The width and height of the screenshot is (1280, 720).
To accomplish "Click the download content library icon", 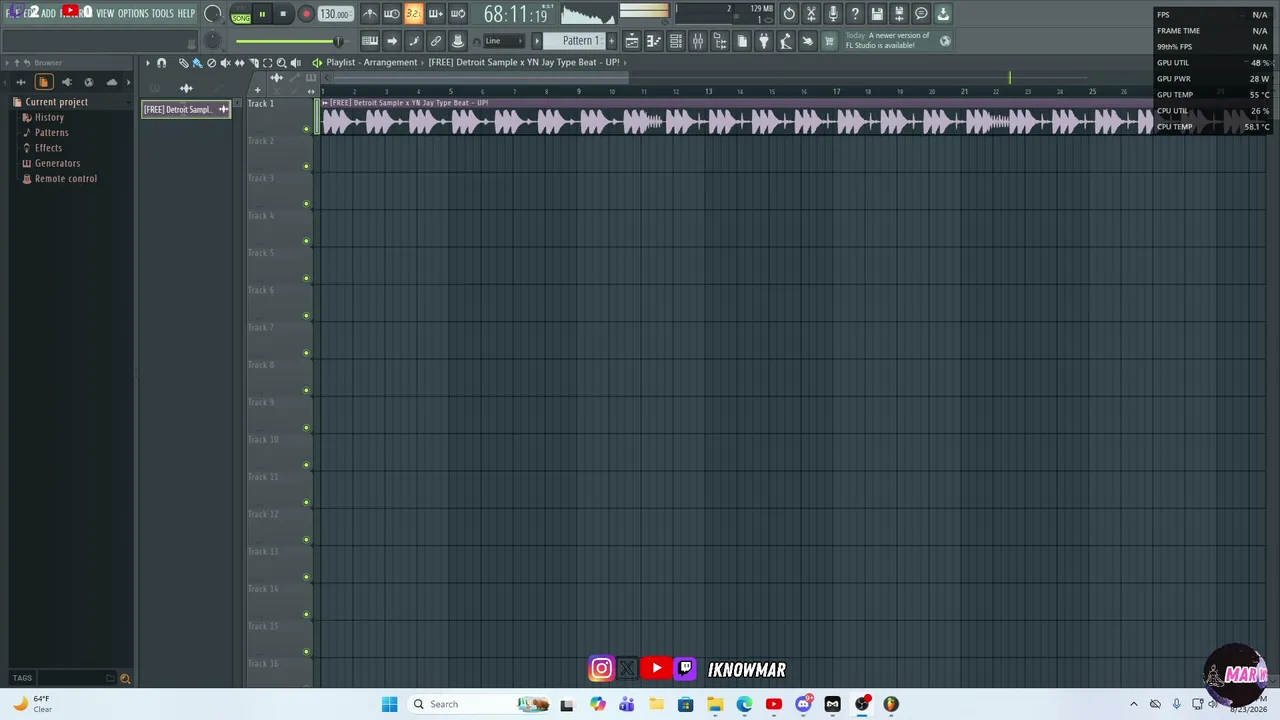I will 943,14.
